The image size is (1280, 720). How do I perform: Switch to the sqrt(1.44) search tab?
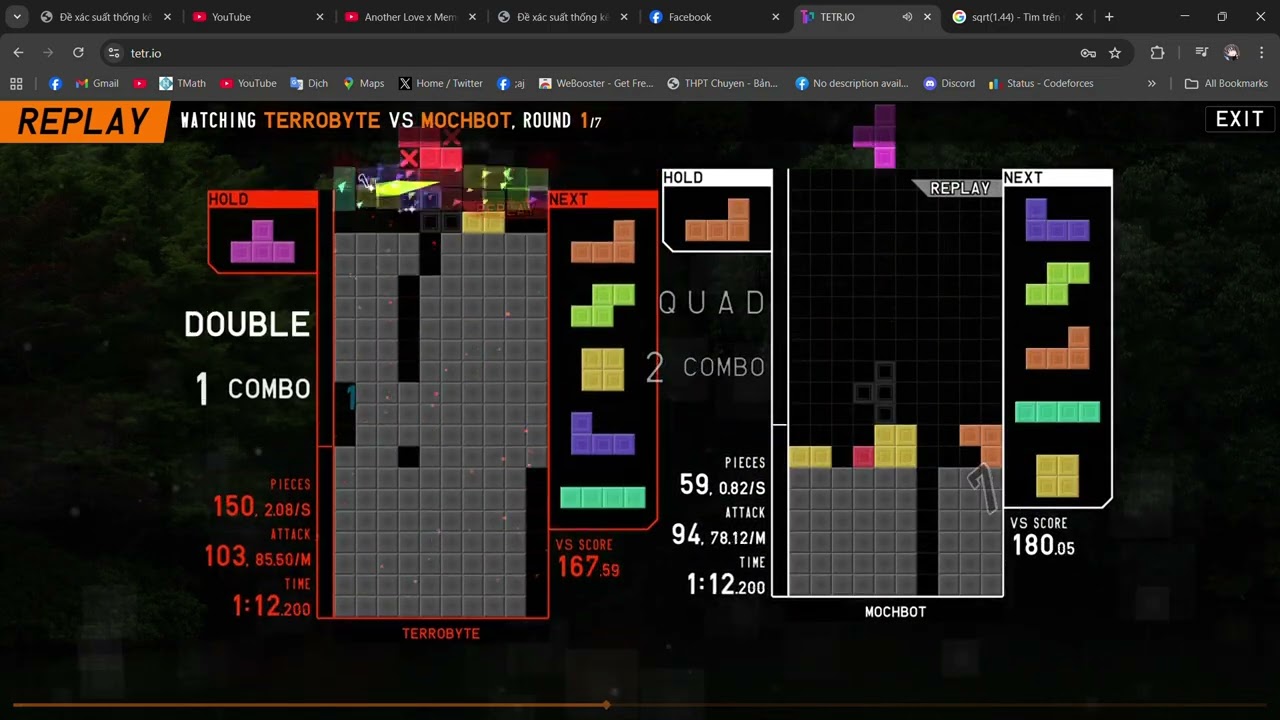click(x=1020, y=17)
